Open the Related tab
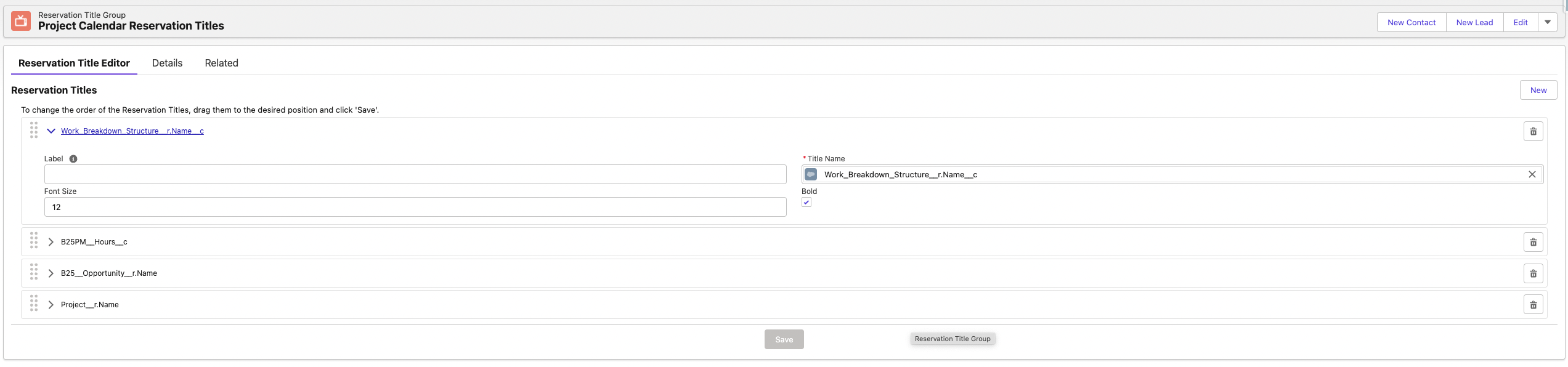 pyautogui.click(x=221, y=63)
